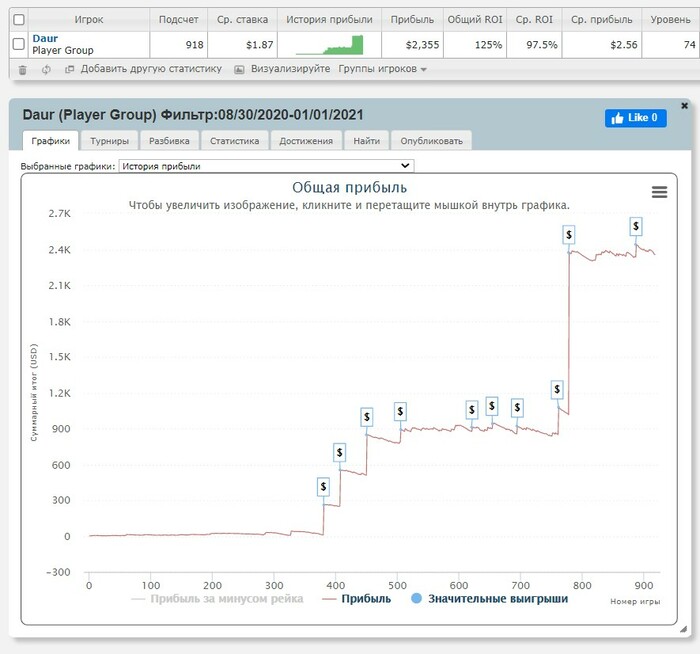700x654 pixels.
Task: Click the История прибыли column header
Action: click(x=329, y=20)
